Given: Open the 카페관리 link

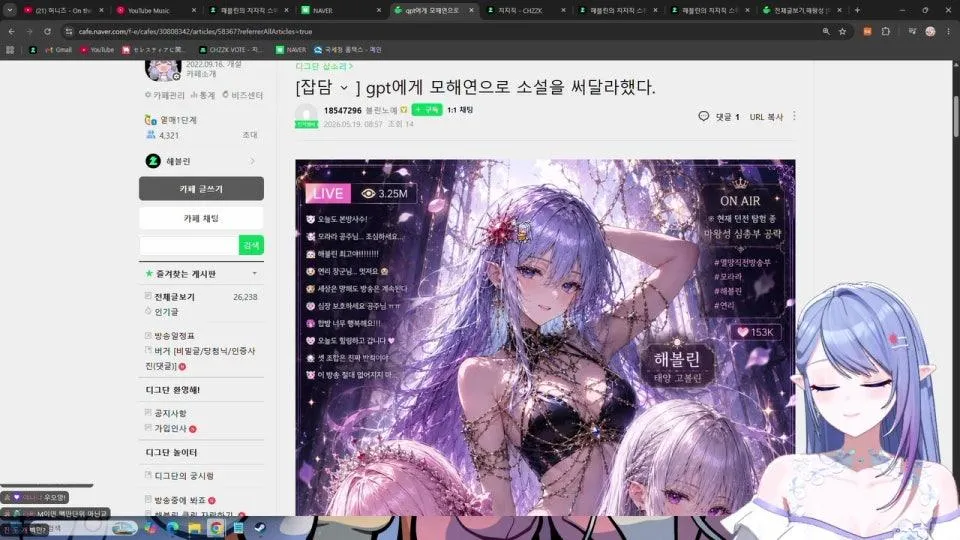Looking at the screenshot, I should [164, 96].
